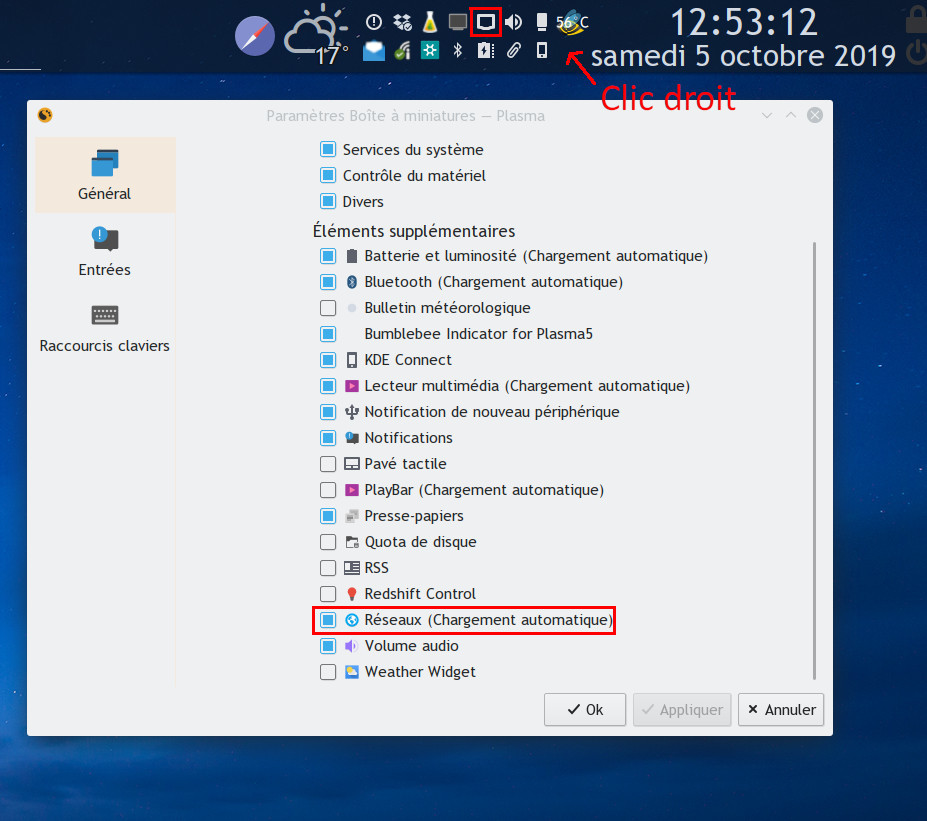The image size is (927, 821).
Task: Switch to the Général section
Action: pyautogui.click(x=105, y=175)
